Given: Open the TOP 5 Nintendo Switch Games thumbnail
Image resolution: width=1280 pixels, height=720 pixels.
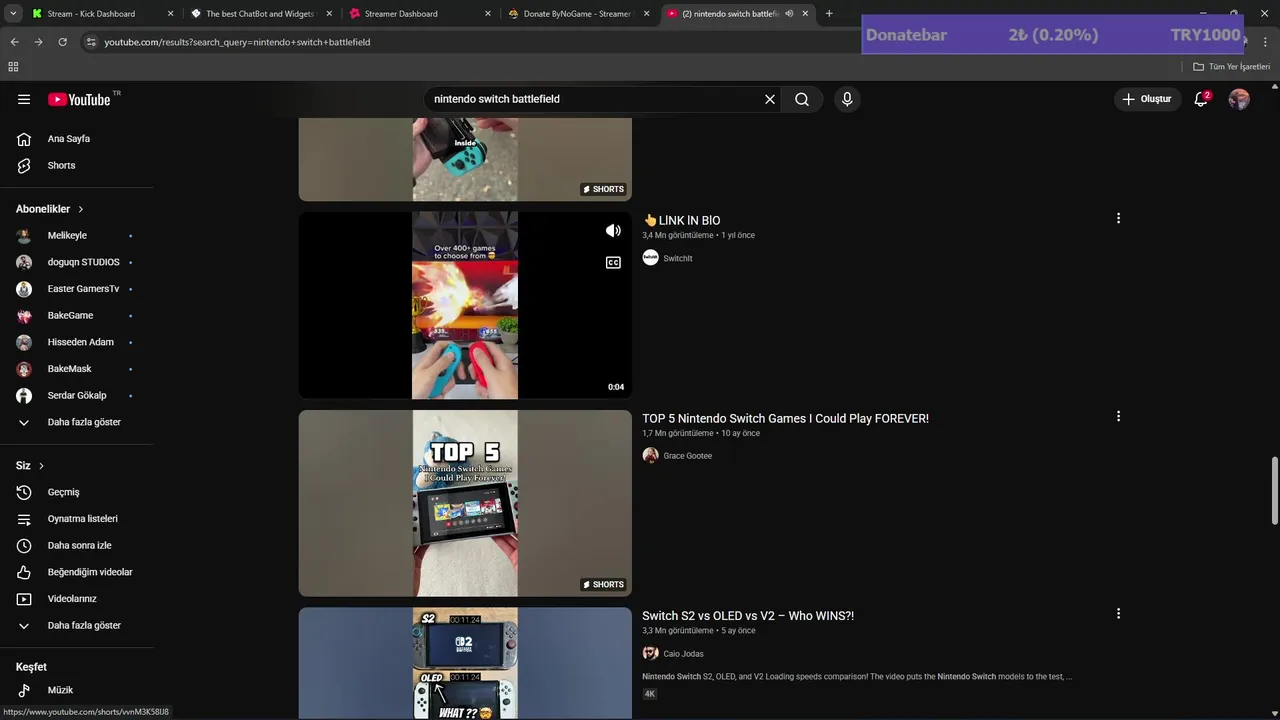Looking at the screenshot, I should [x=465, y=503].
